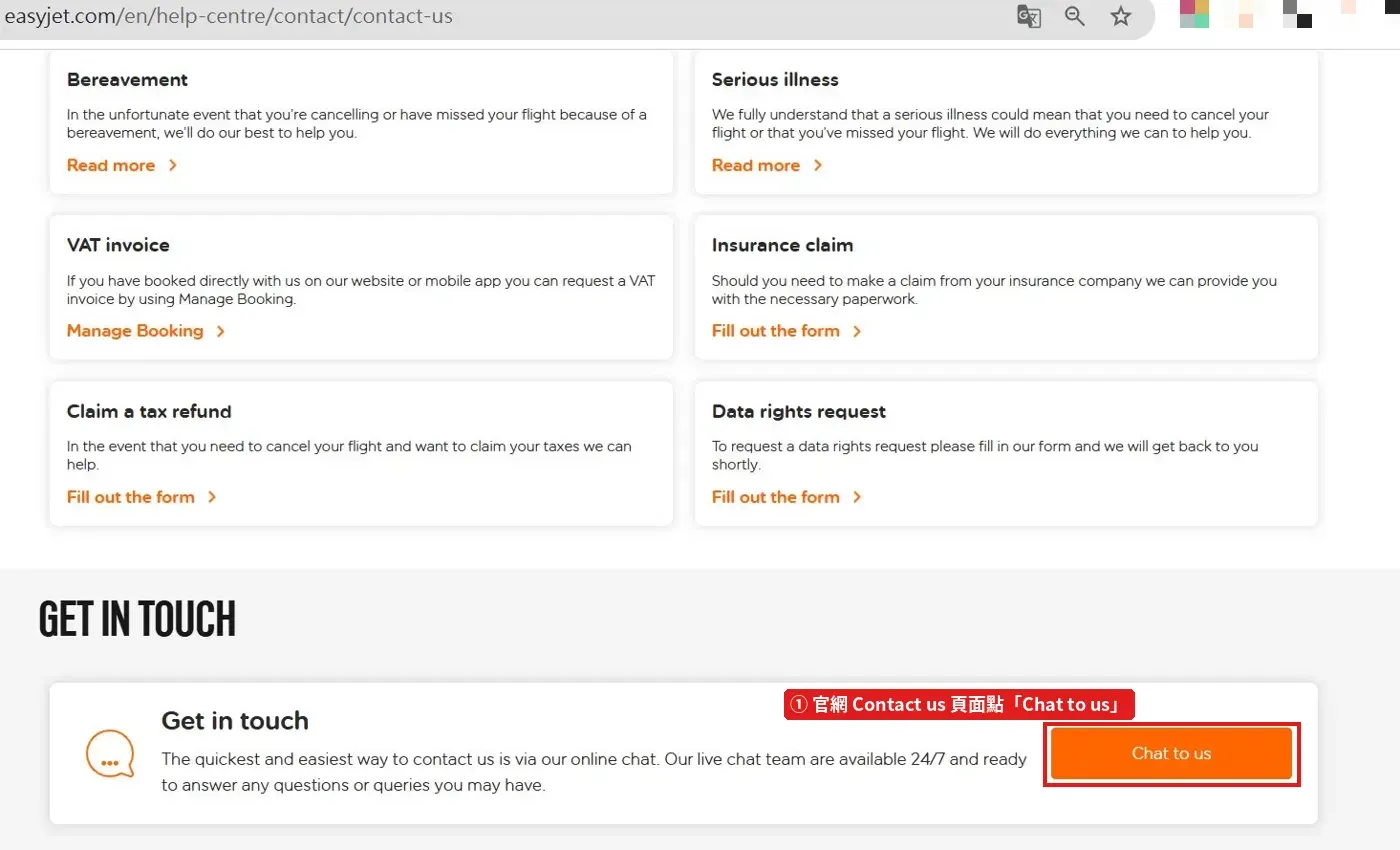The image size is (1400, 850).
Task: Click the Data rights request description paragraph
Action: (985, 456)
